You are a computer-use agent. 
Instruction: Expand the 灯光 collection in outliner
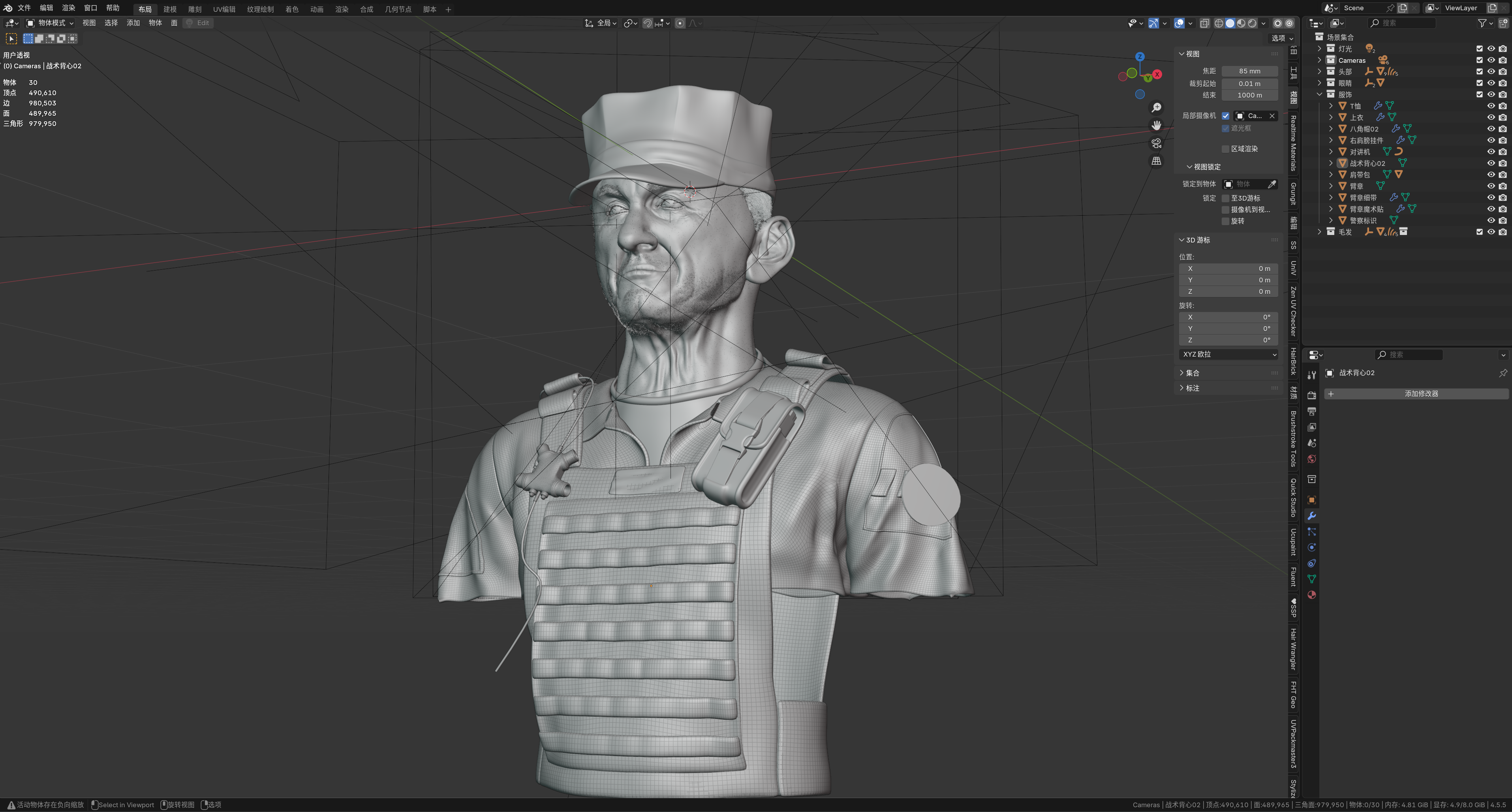tap(1319, 49)
